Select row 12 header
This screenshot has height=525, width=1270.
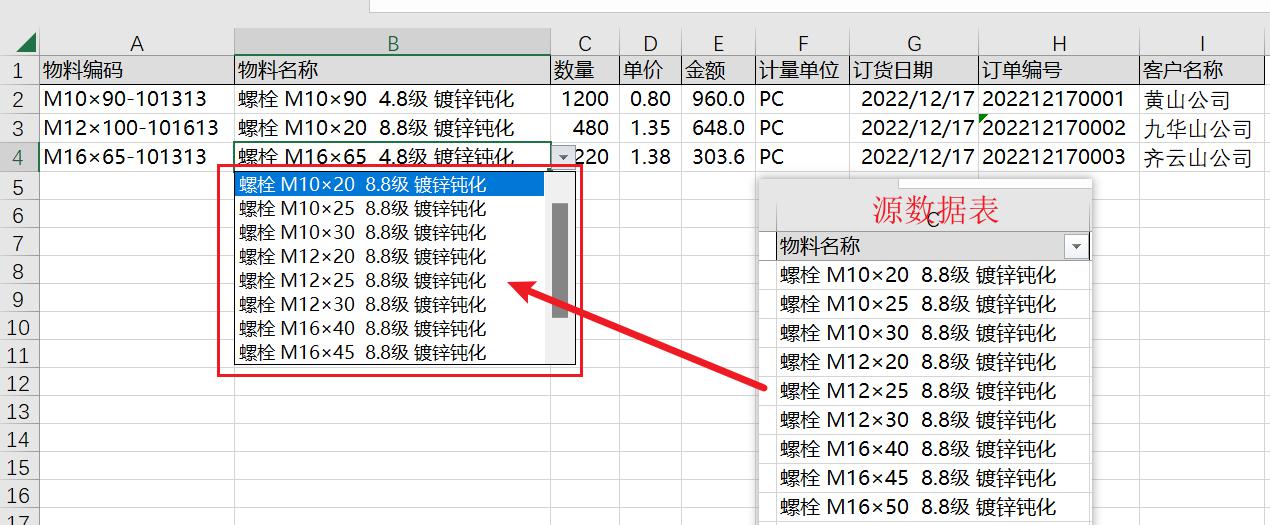pyautogui.click(x=17, y=383)
